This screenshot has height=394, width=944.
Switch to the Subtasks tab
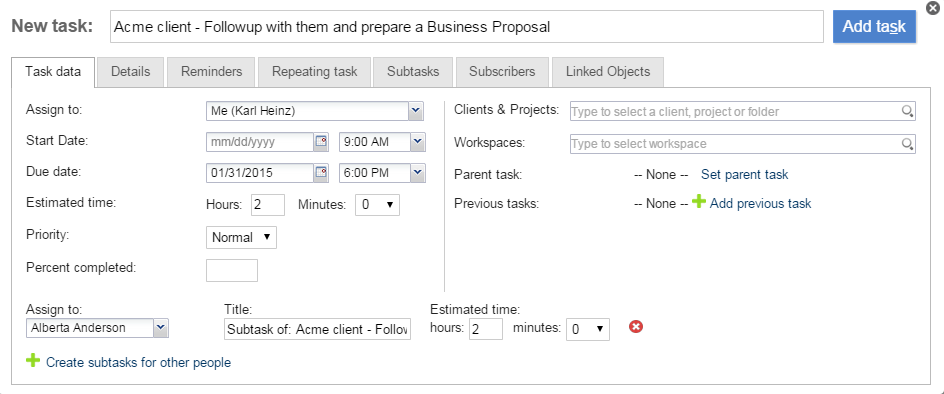(x=413, y=72)
